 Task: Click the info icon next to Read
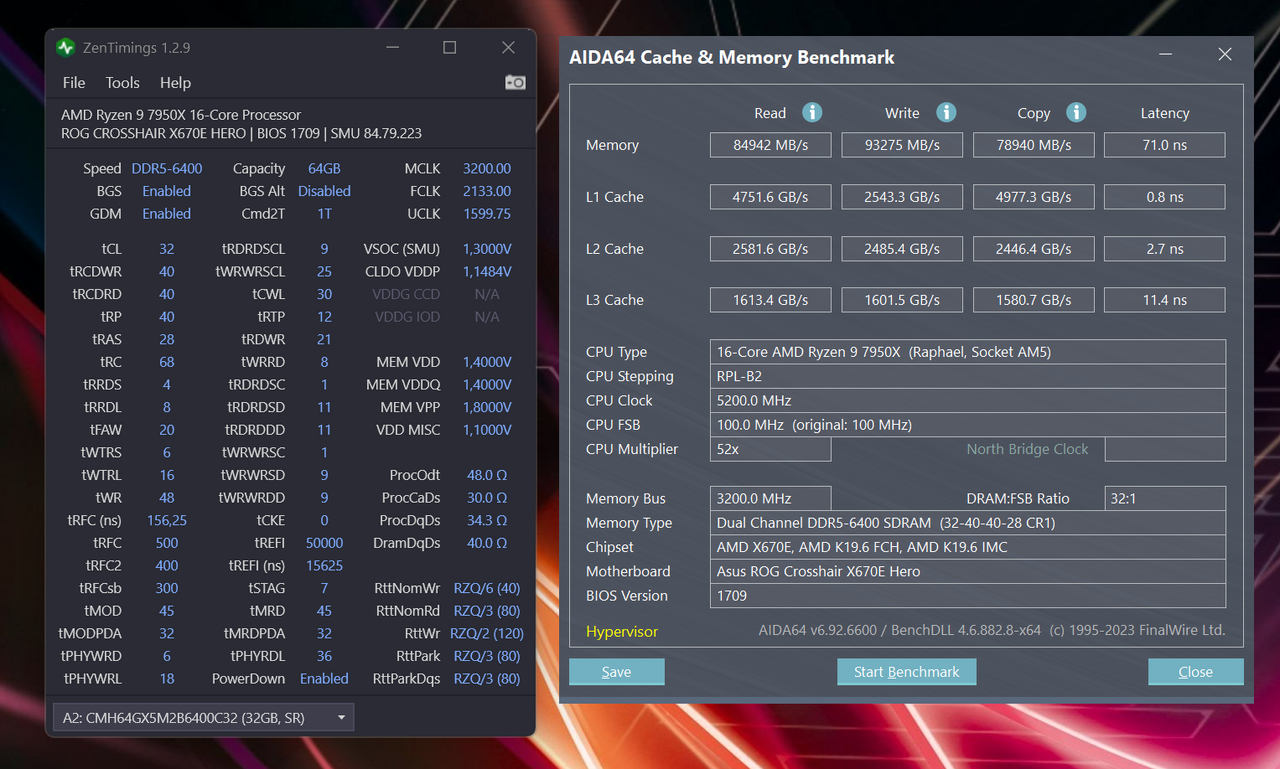812,113
